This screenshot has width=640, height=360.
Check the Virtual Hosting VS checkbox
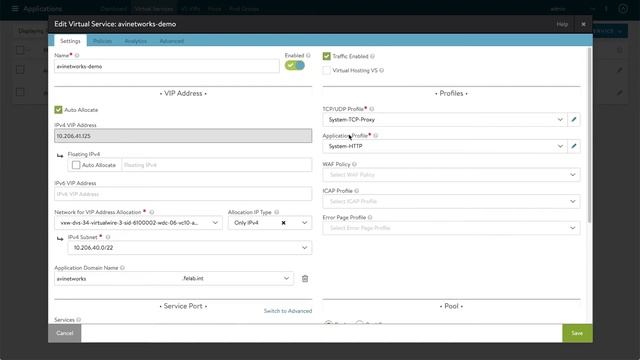click(x=327, y=70)
